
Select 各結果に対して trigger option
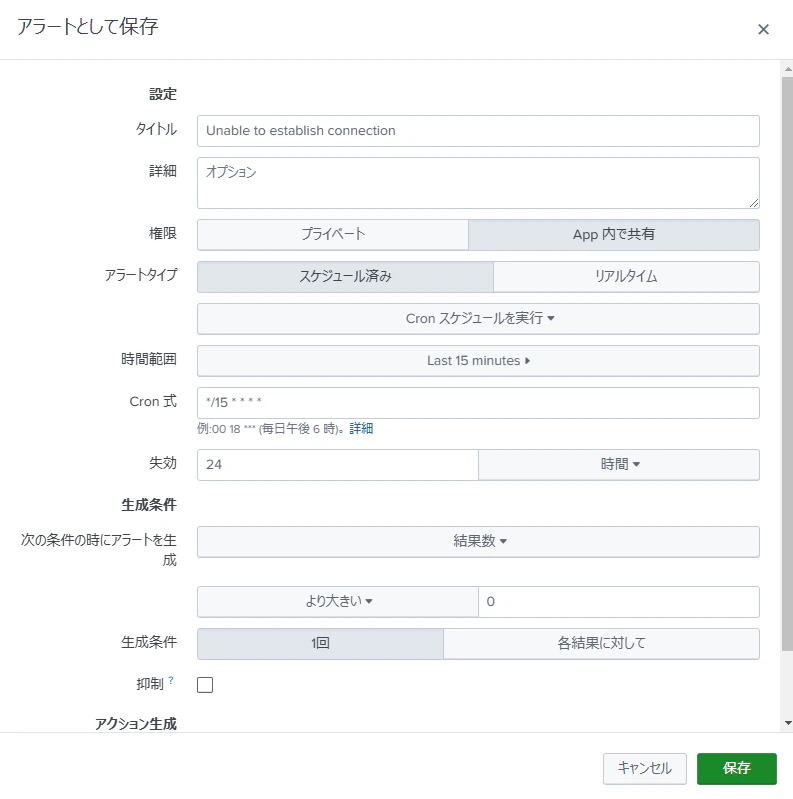pyautogui.click(x=601, y=644)
